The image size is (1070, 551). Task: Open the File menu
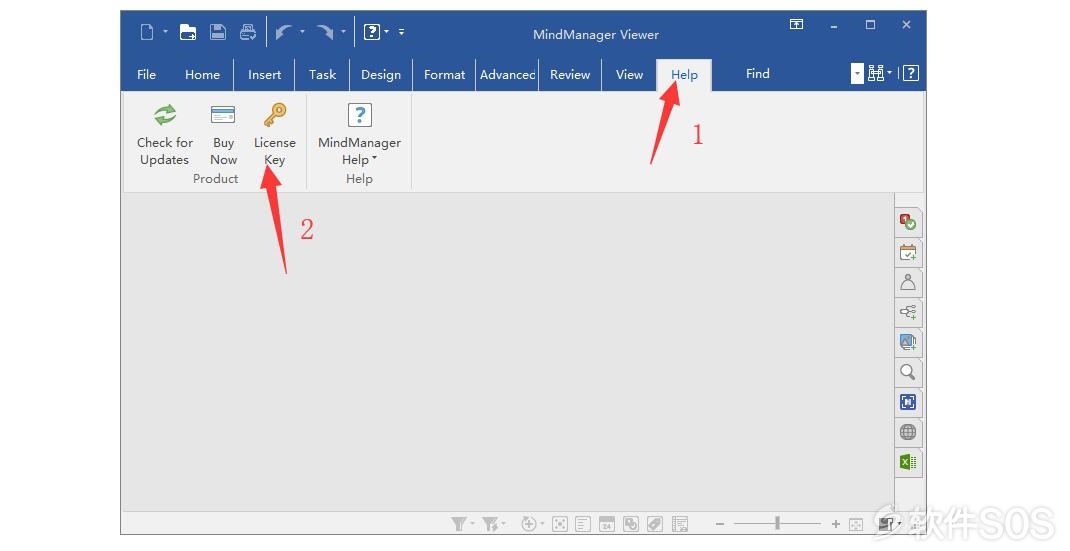coord(146,74)
